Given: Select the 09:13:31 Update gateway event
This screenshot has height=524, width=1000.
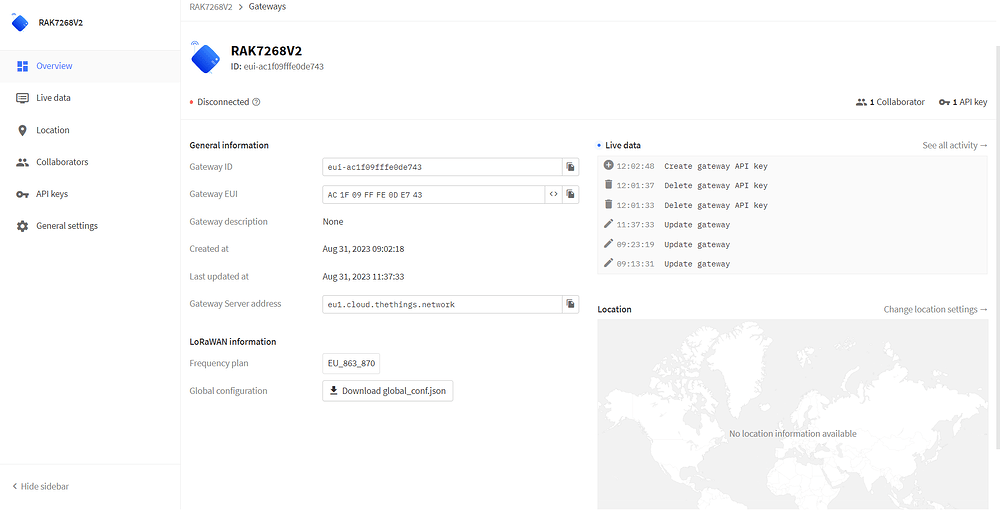Looking at the screenshot, I should [792, 264].
